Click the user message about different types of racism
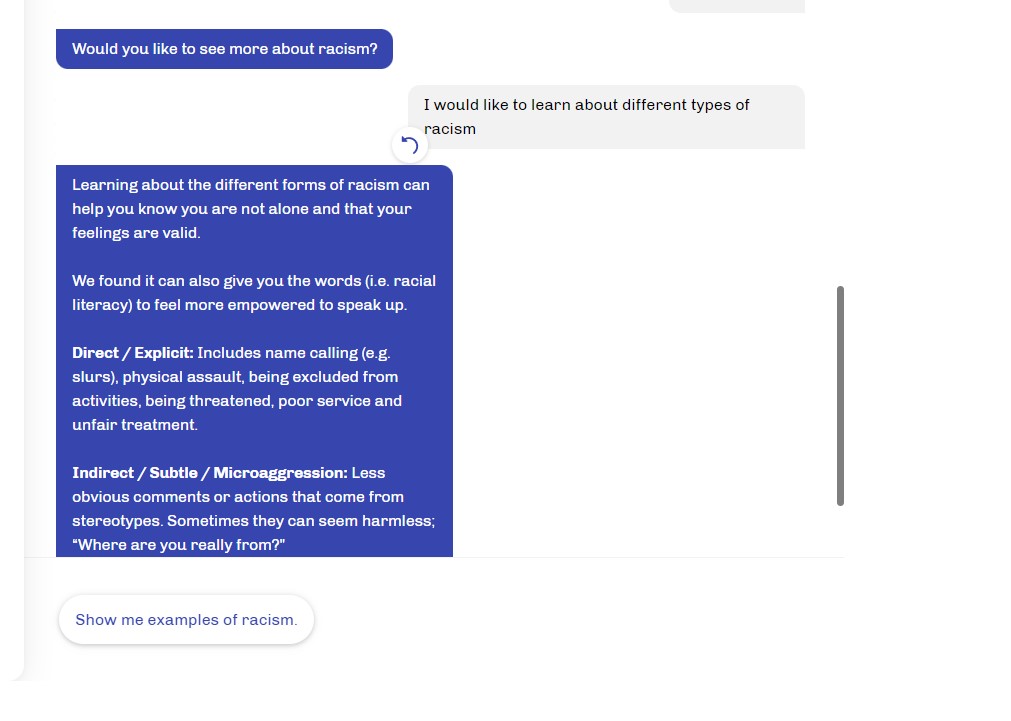1011x721 pixels. [606, 117]
